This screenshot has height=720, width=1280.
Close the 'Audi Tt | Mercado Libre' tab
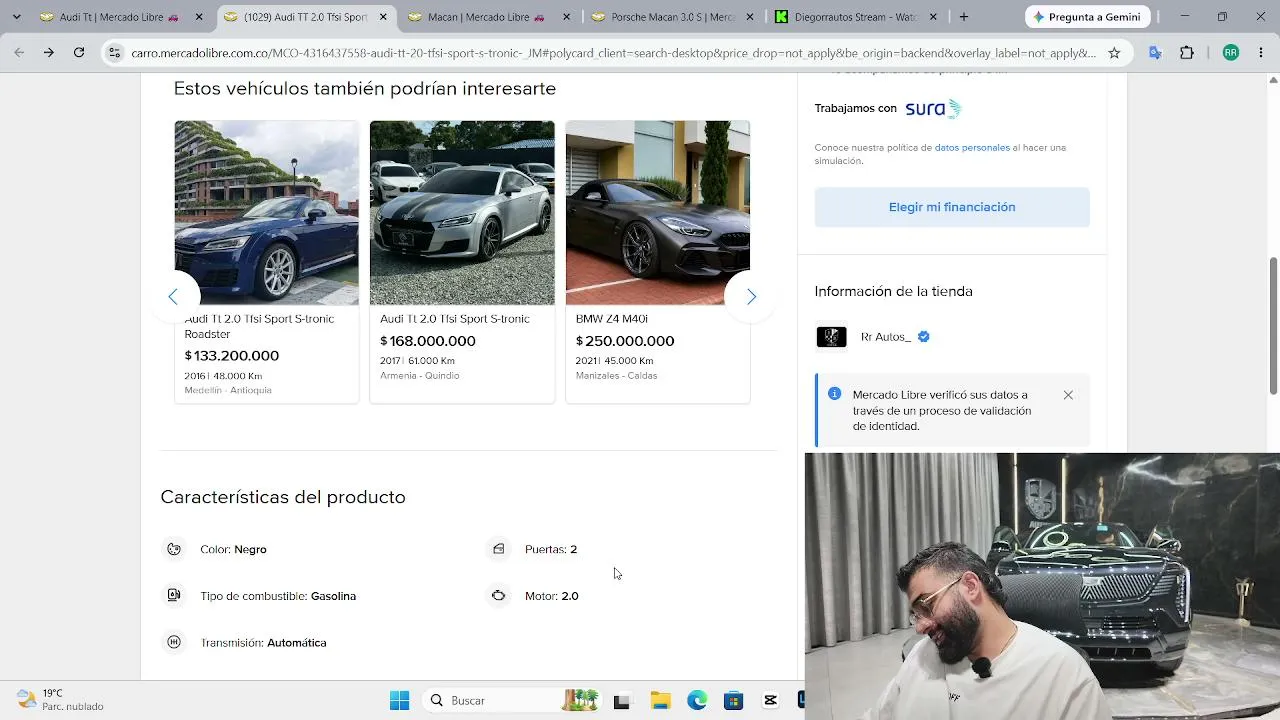(199, 17)
